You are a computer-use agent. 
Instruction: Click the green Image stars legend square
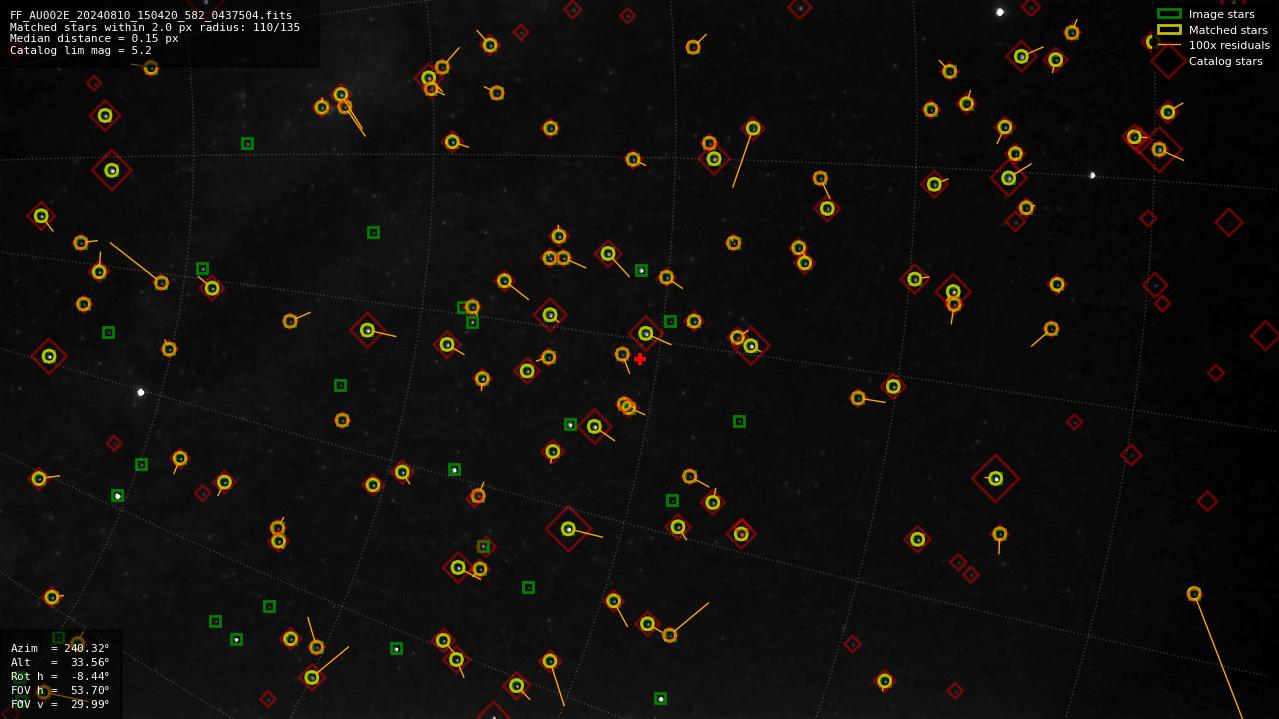click(x=1169, y=14)
